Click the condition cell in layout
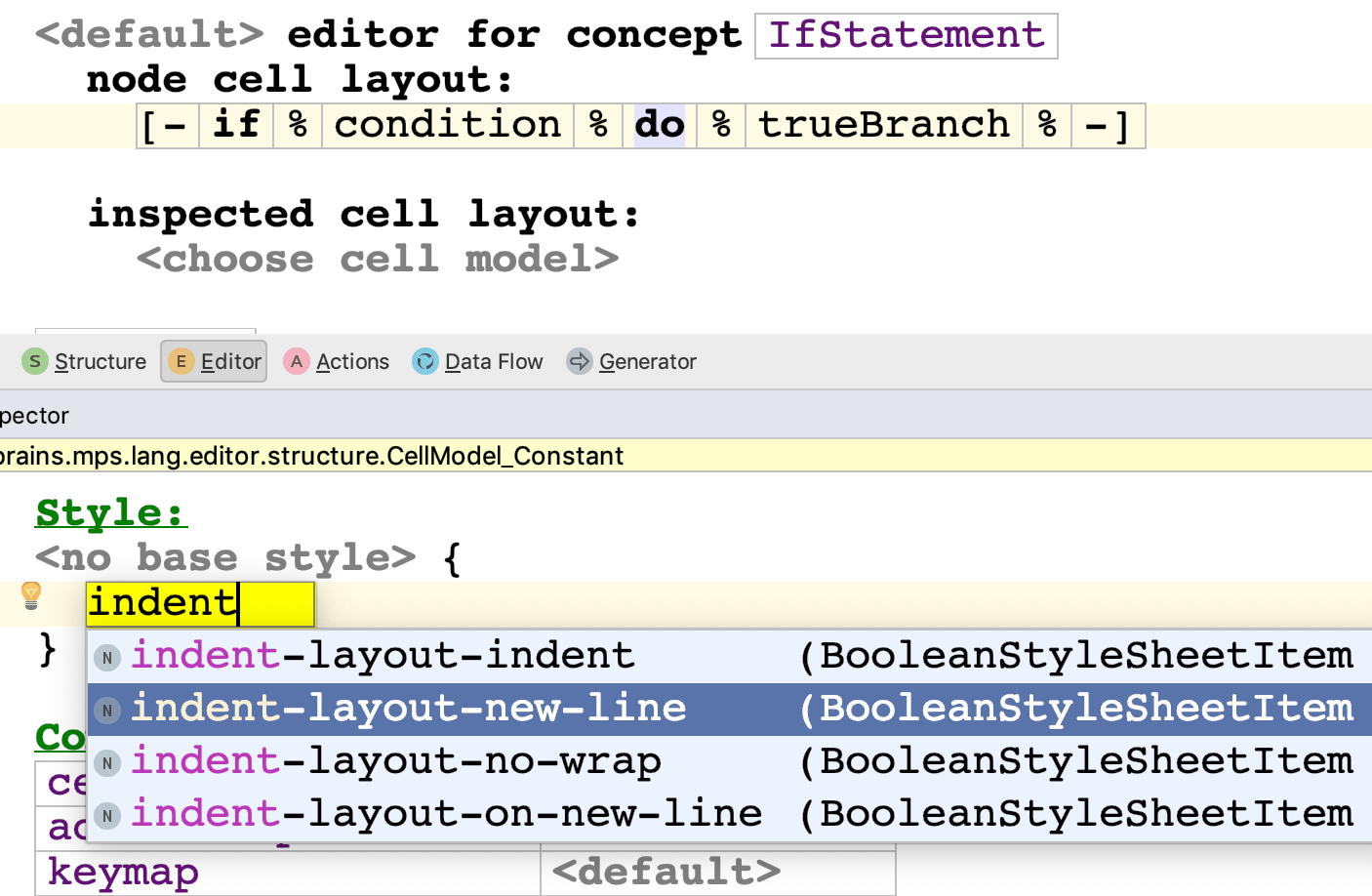This screenshot has width=1372, height=896. [x=448, y=126]
